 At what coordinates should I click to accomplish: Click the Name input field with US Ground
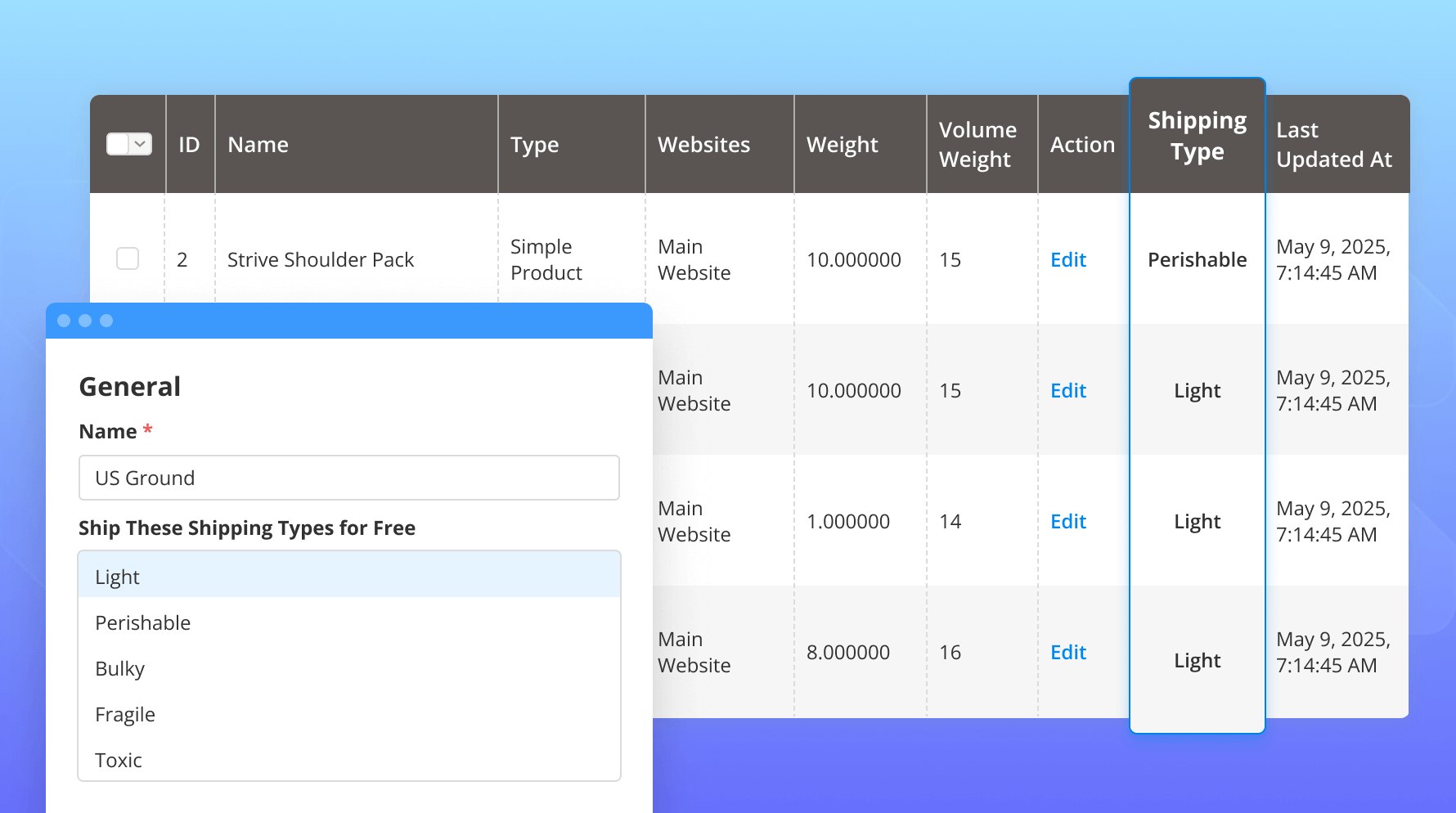click(348, 478)
